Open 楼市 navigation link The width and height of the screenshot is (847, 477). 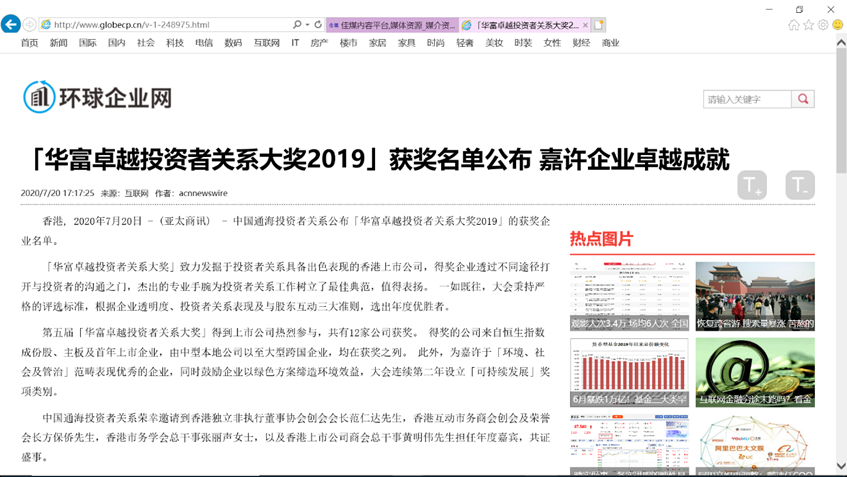348,43
